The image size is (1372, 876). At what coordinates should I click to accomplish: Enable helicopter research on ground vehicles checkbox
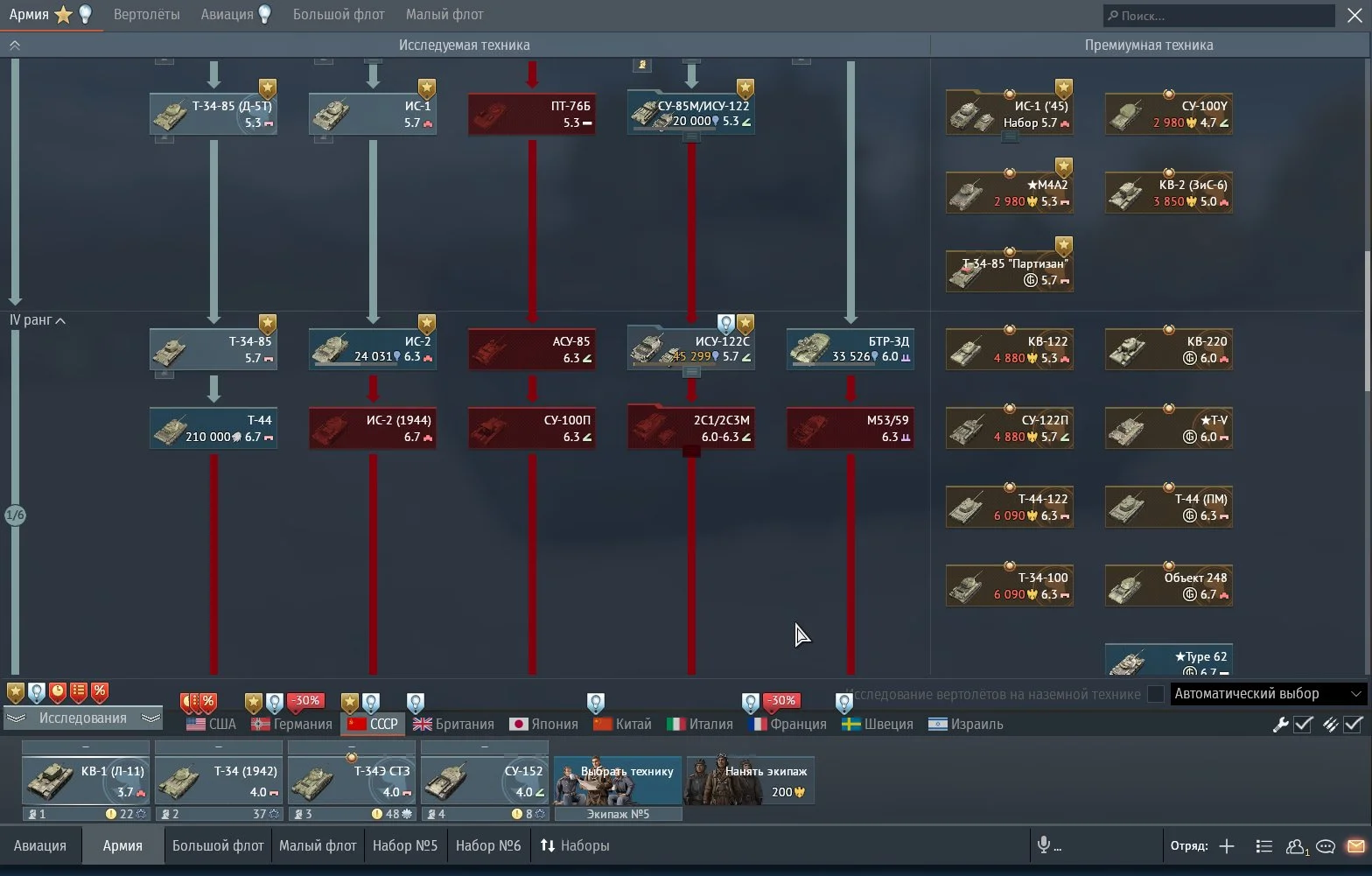(x=1156, y=694)
